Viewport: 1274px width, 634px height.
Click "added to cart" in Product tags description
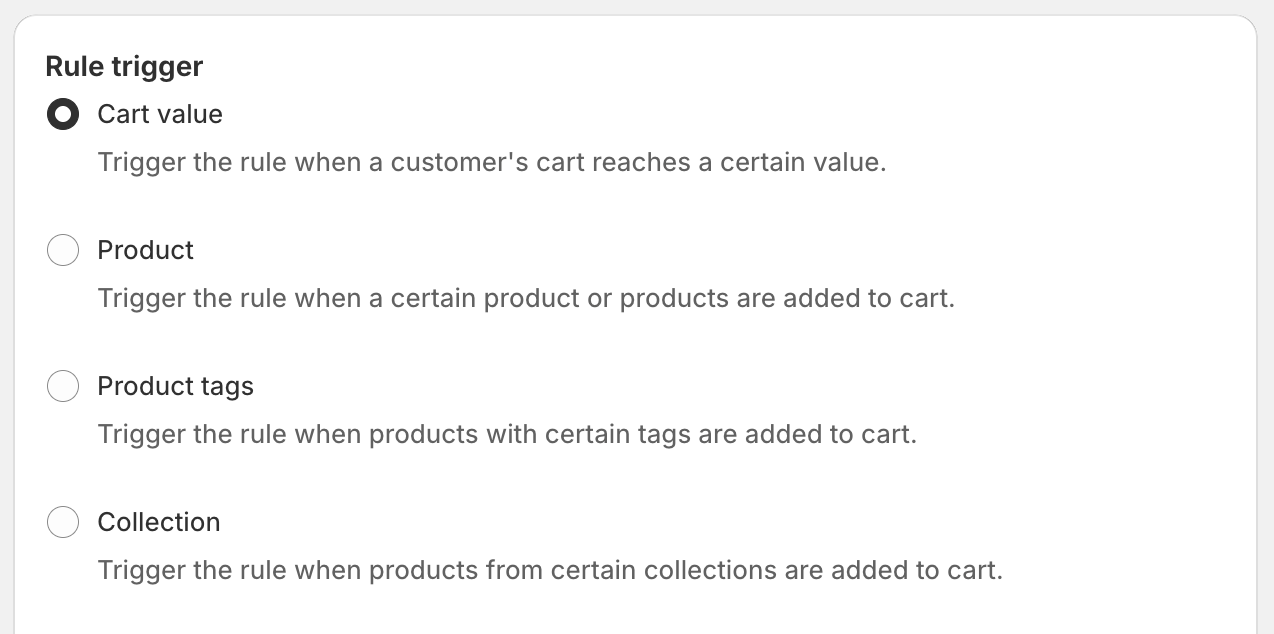pos(846,434)
